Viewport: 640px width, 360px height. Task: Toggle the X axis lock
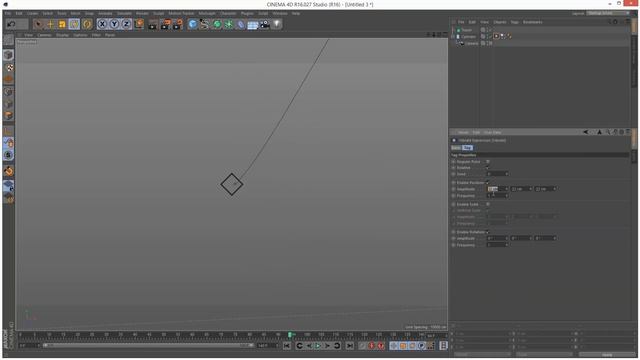(x=102, y=24)
